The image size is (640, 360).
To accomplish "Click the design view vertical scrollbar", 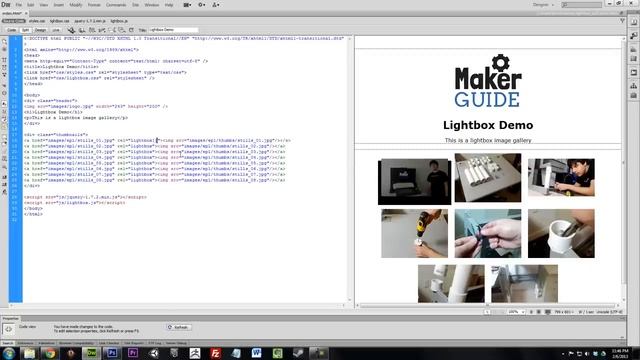I will tap(623, 161).
